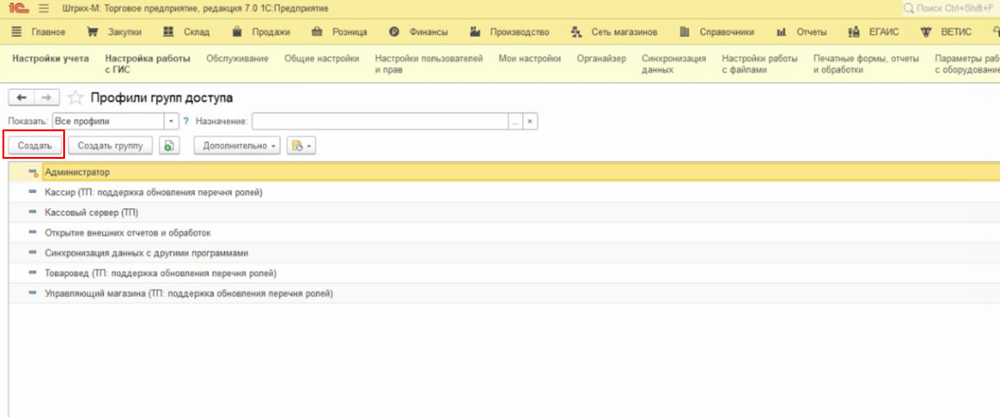Click the copy profile icon button
1000x417 pixels.
[169, 146]
